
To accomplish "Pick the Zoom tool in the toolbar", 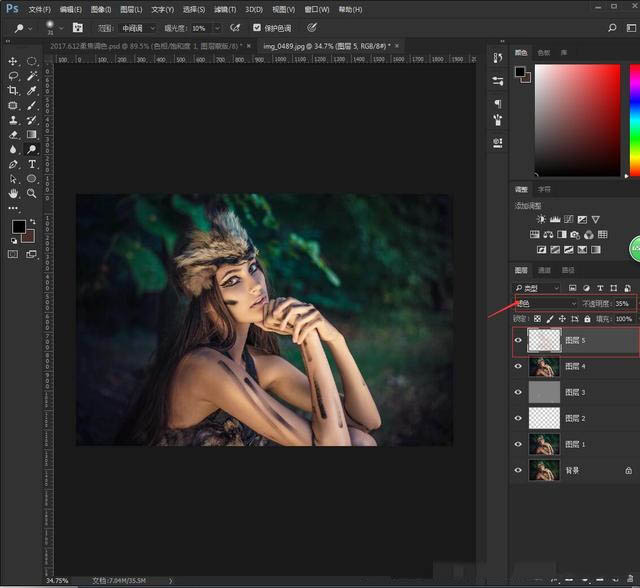I will coord(32,192).
